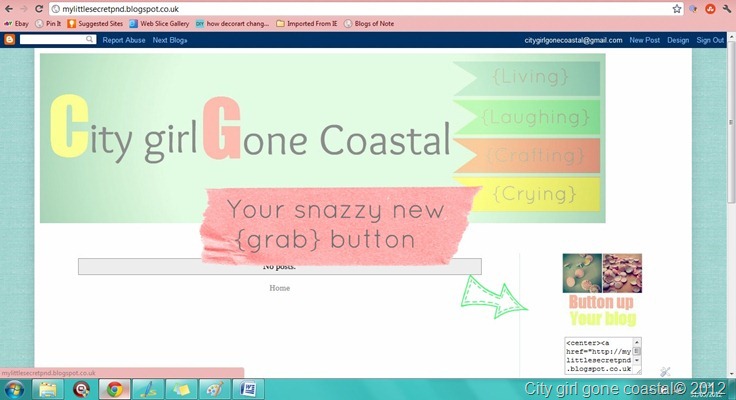The width and height of the screenshot is (736, 400).
Task: Open the Windows Start menu
Action: pyautogui.click(x=13, y=389)
